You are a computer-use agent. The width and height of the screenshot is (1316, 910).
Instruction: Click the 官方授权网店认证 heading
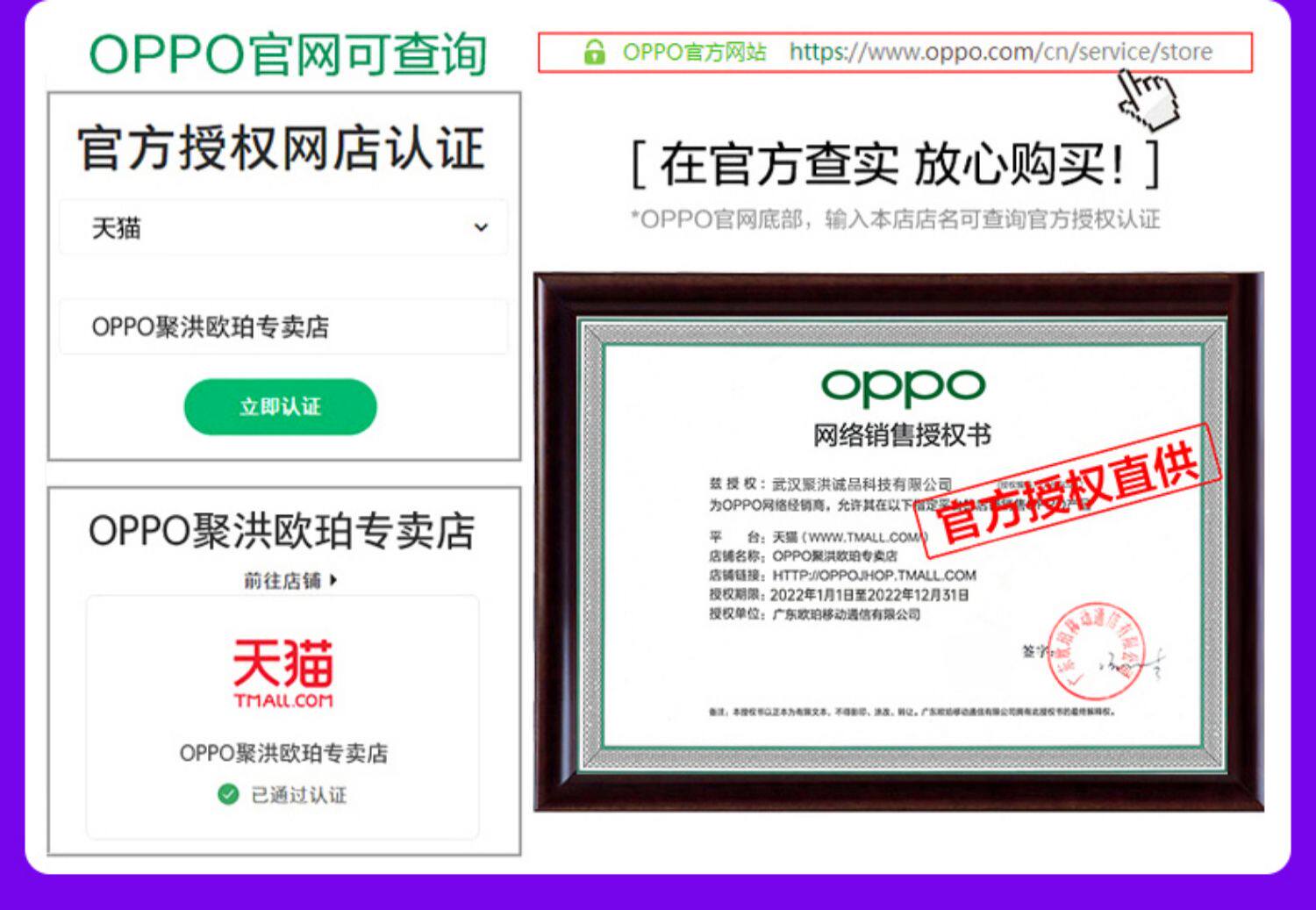(x=281, y=147)
